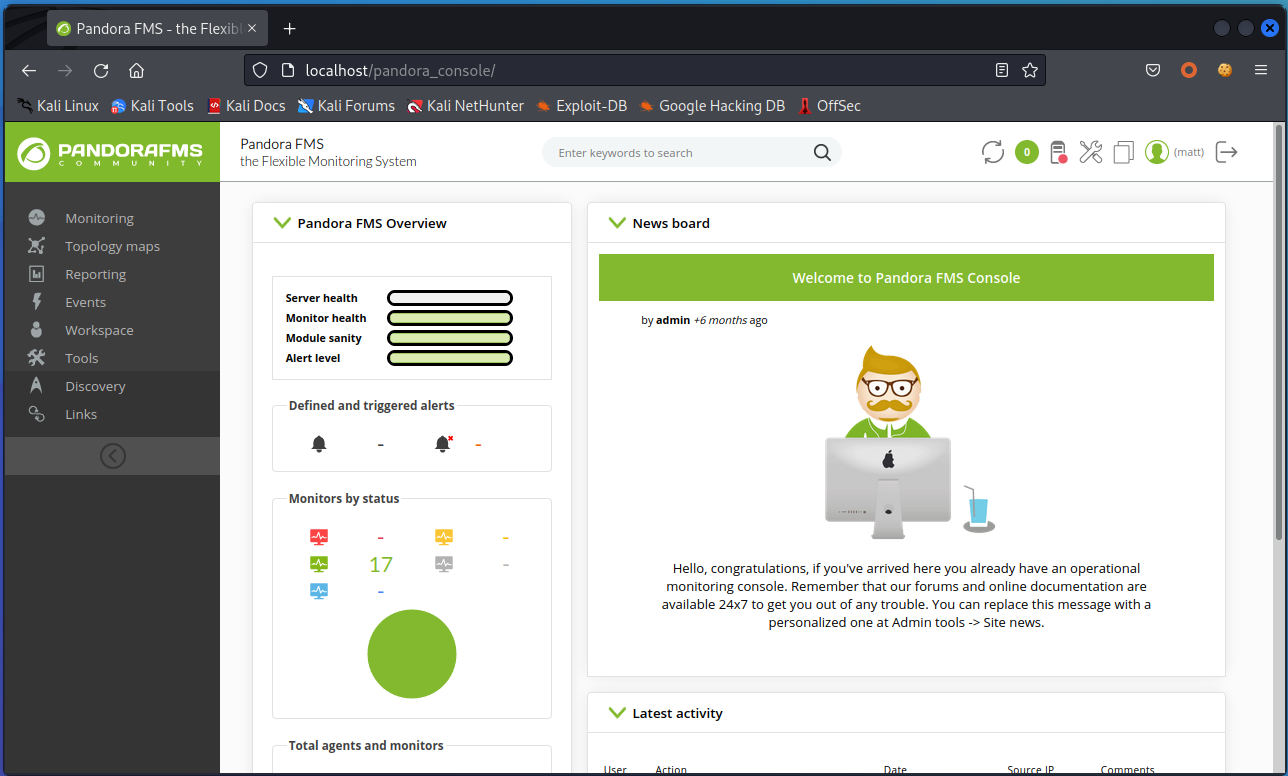
Task: Click the admin author name
Action: pos(673,320)
